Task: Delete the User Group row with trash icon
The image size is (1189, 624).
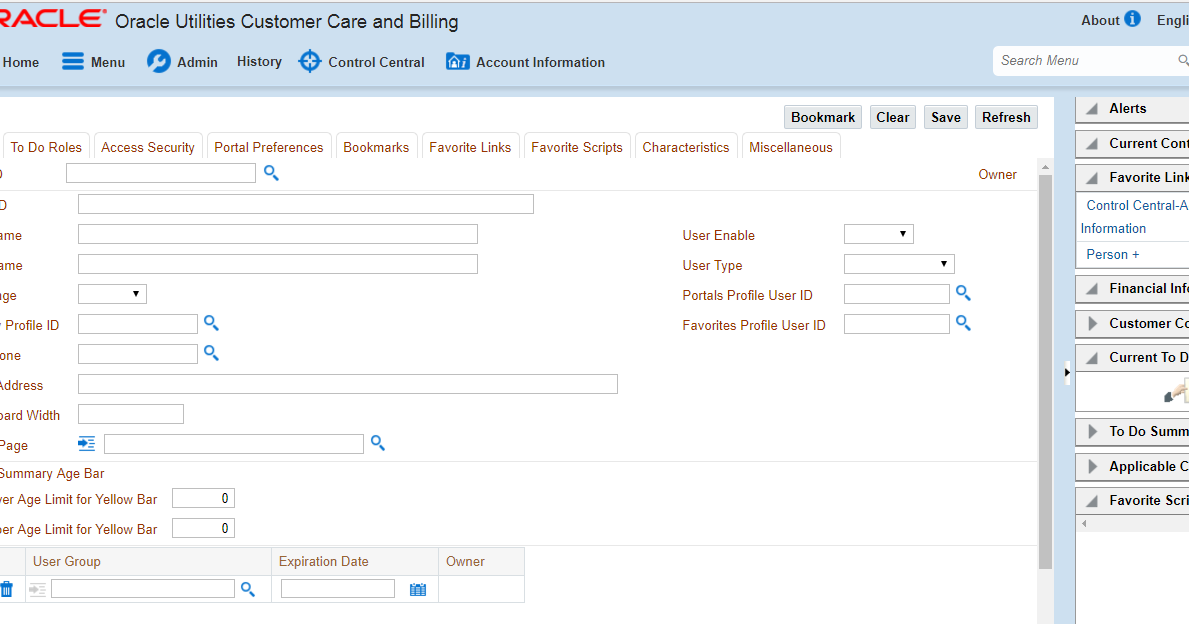Action: (x=7, y=590)
